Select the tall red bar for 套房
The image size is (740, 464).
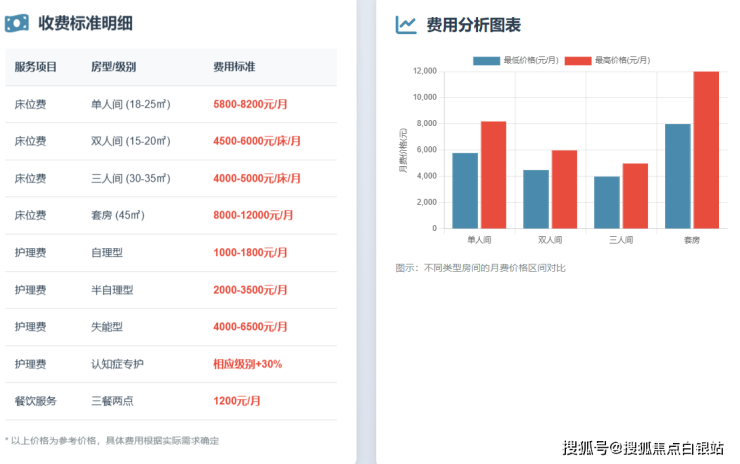[x=707, y=150]
